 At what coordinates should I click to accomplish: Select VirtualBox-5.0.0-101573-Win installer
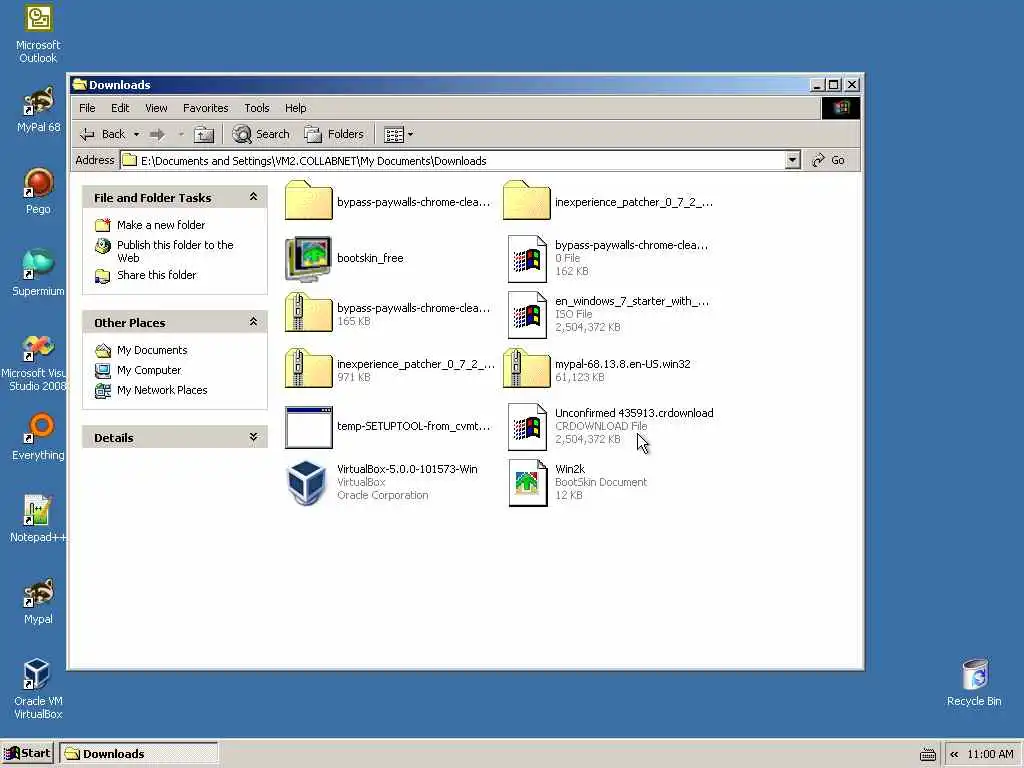(382, 482)
